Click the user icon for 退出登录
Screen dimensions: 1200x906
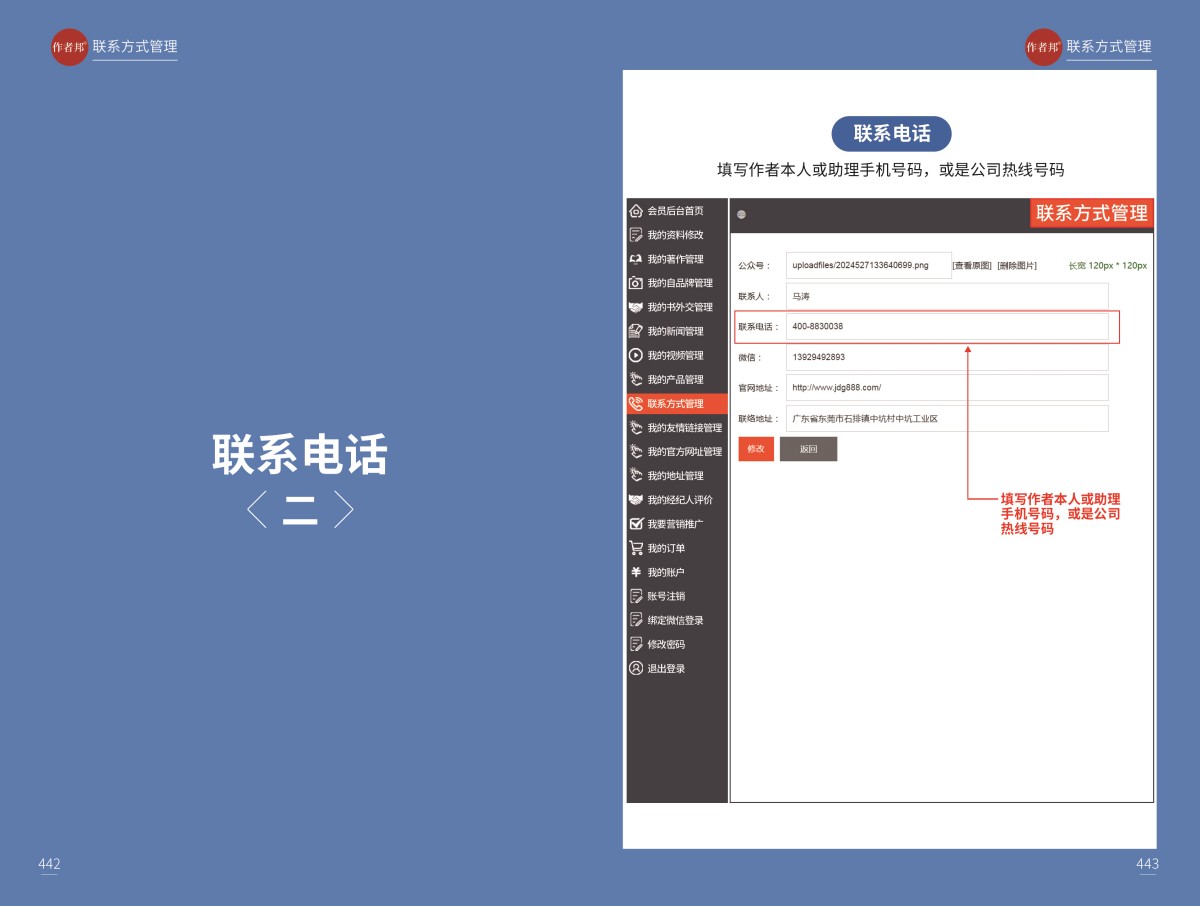coord(635,668)
